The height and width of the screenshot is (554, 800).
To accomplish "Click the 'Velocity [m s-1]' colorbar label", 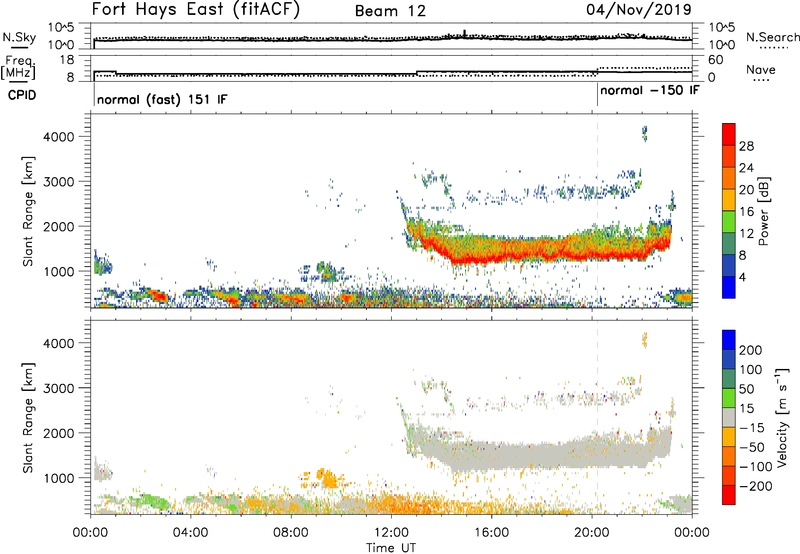I will pyautogui.click(x=782, y=417).
